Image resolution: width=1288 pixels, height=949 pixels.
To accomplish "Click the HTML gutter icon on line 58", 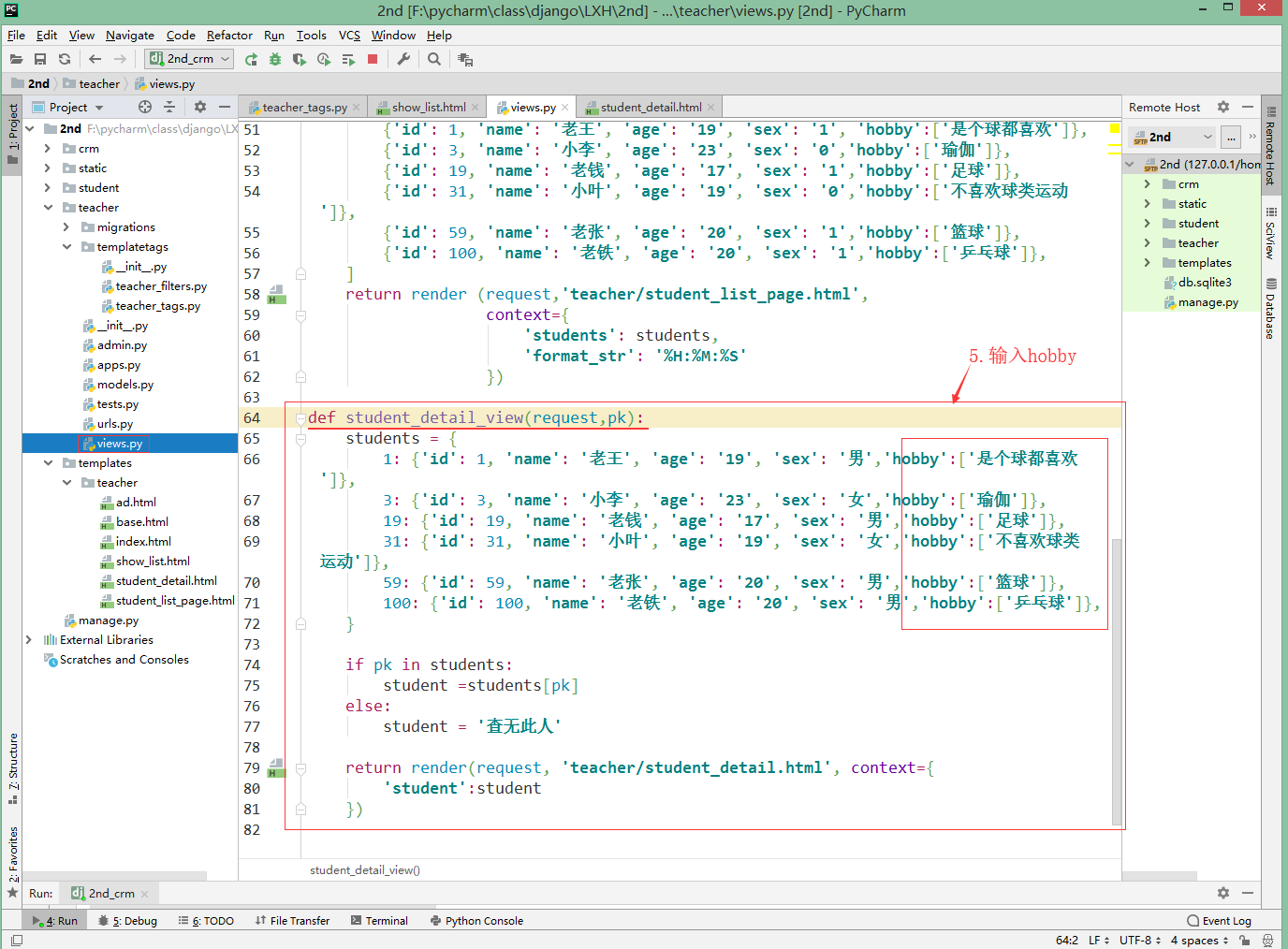I will tap(276, 294).
